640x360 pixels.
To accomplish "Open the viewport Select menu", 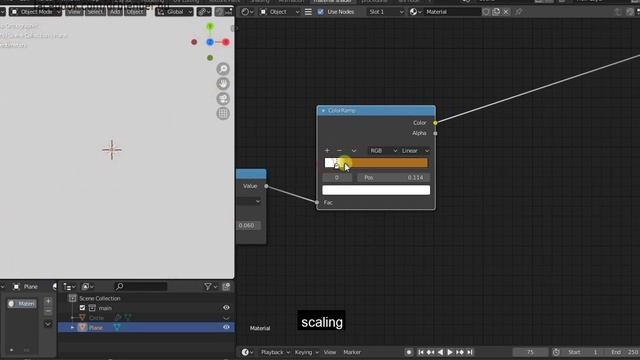I will (95, 12).
